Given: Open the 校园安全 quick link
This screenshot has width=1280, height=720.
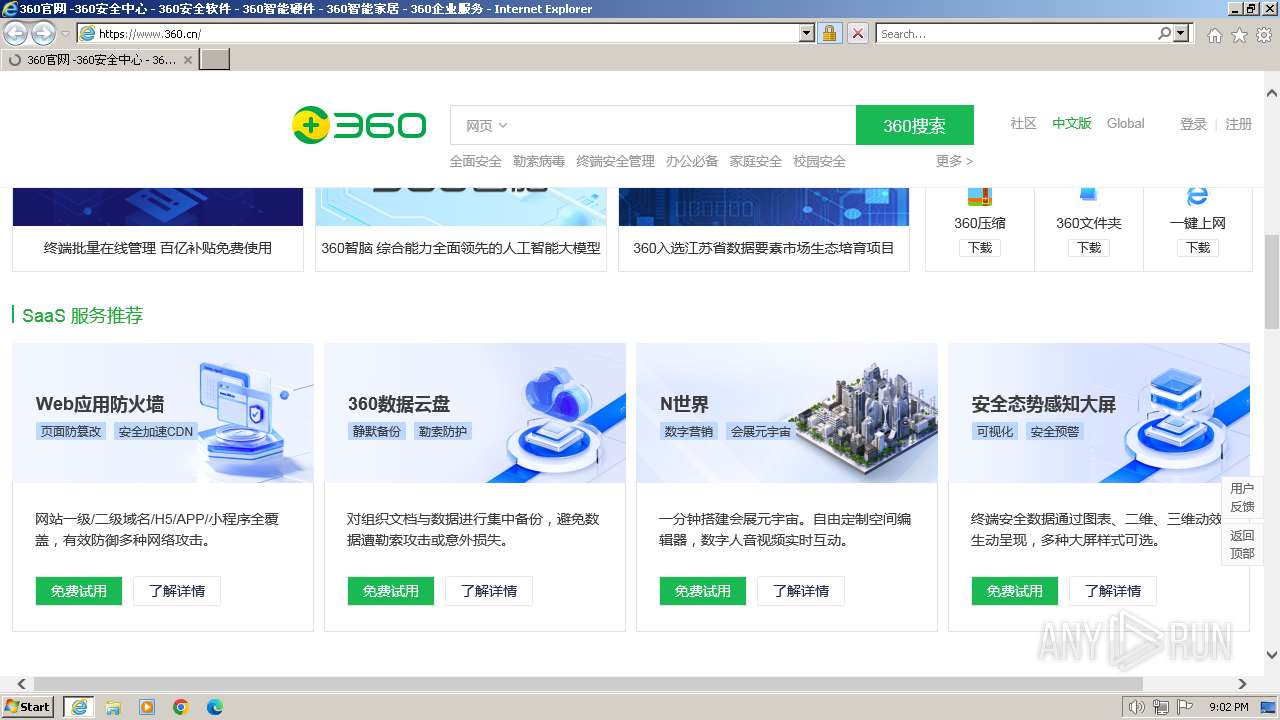Looking at the screenshot, I should coord(819,161).
